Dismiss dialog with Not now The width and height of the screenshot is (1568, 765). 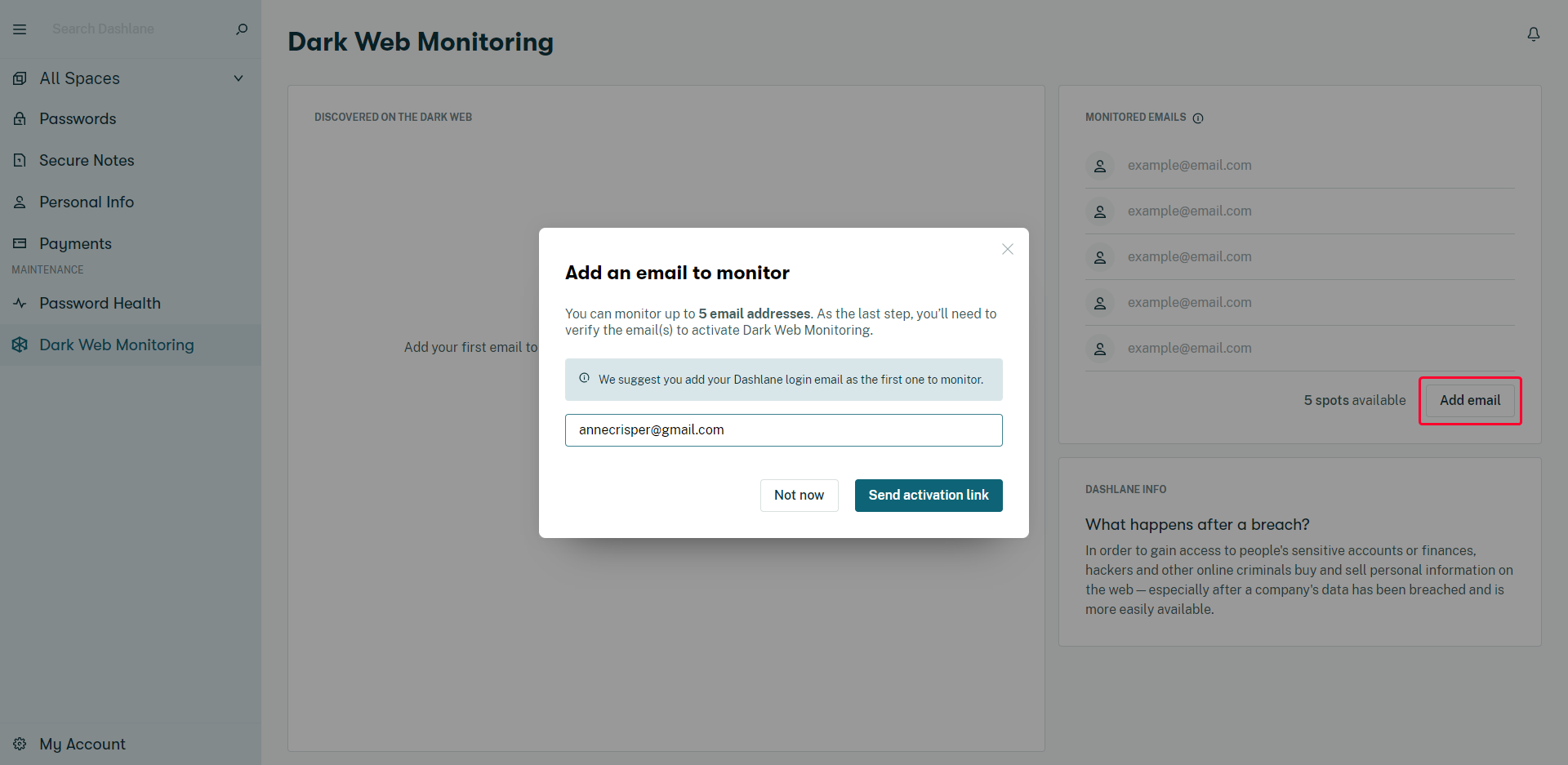tap(799, 495)
